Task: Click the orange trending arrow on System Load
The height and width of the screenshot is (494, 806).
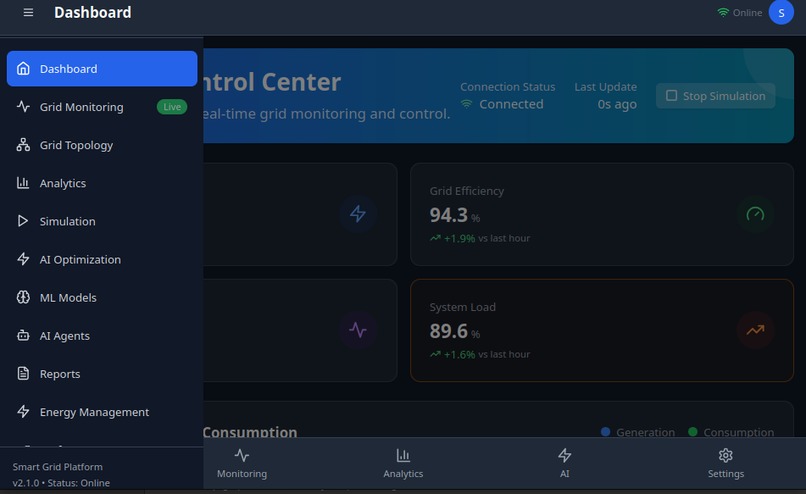Action: point(755,330)
